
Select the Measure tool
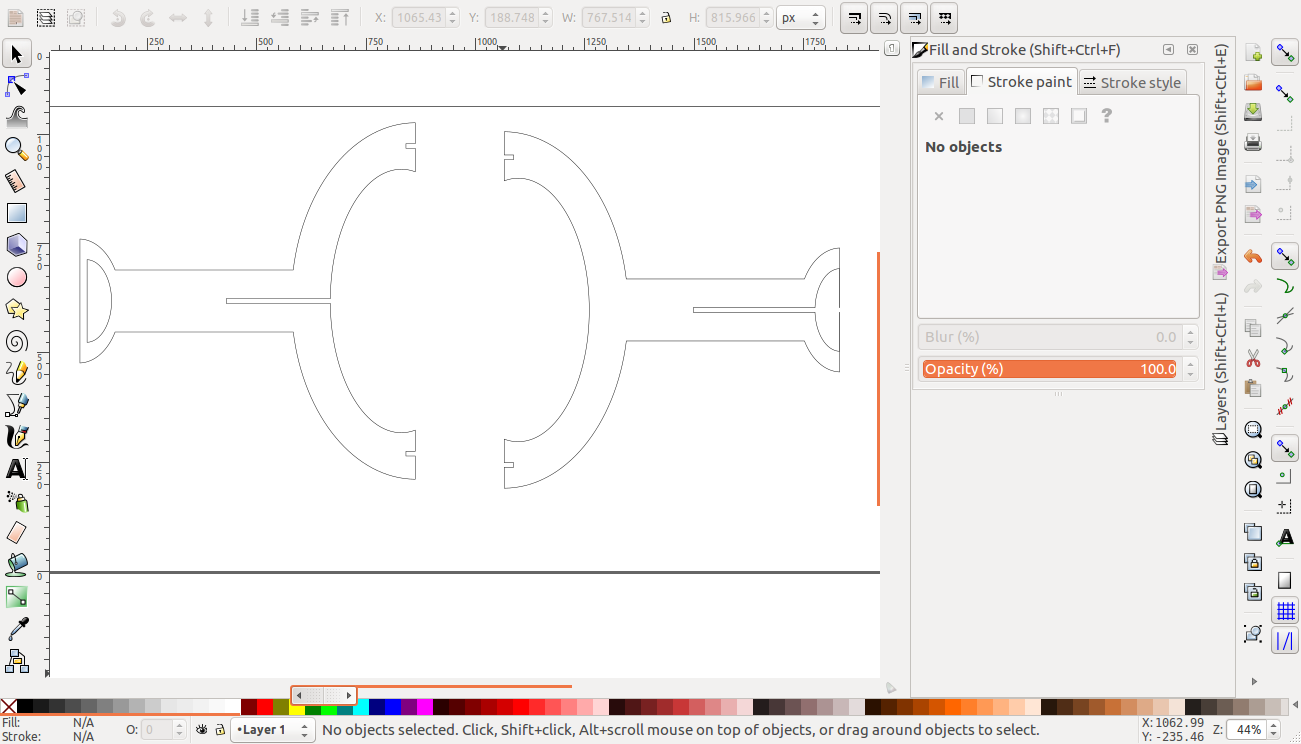17,181
